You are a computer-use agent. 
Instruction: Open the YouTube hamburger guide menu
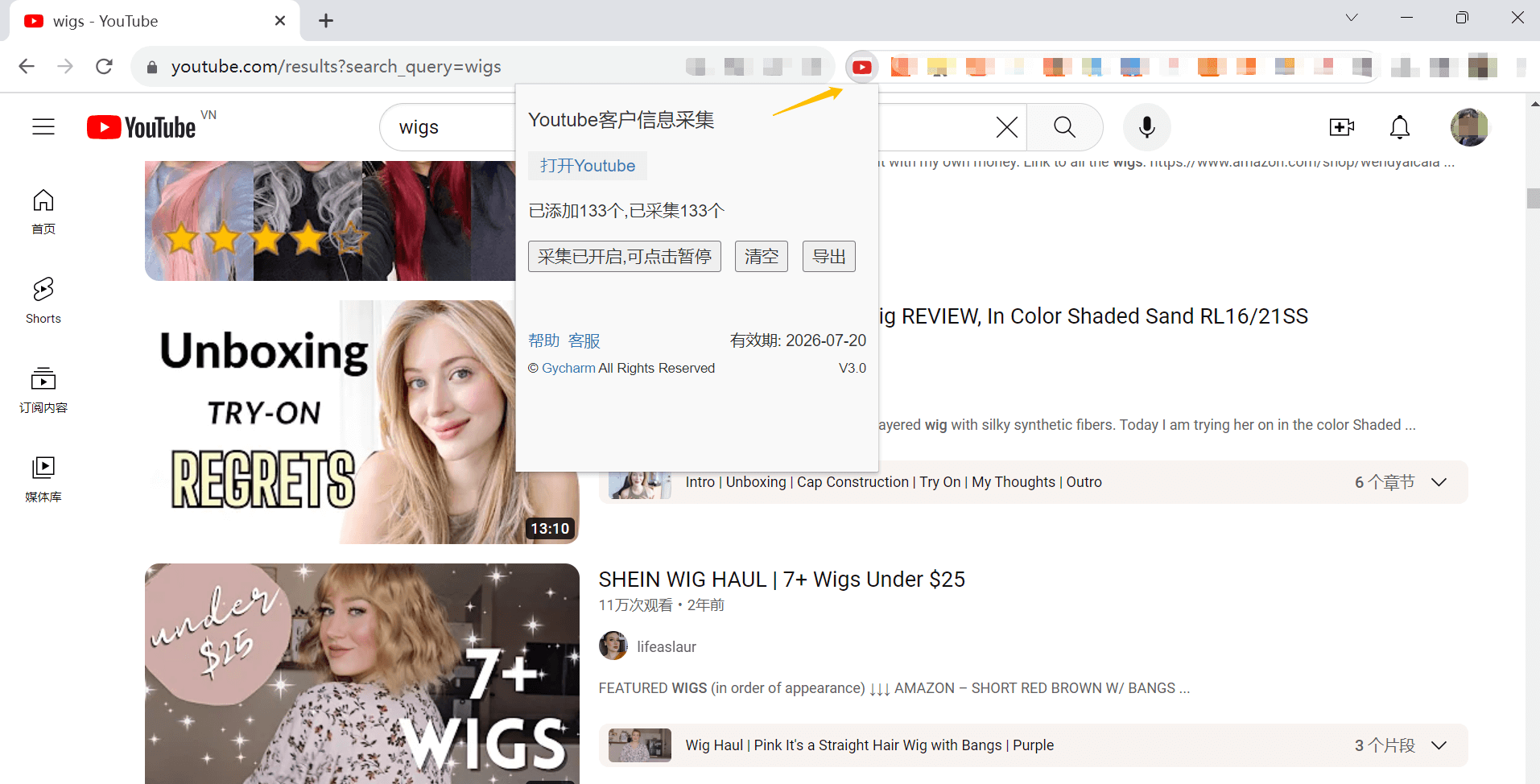click(x=43, y=127)
